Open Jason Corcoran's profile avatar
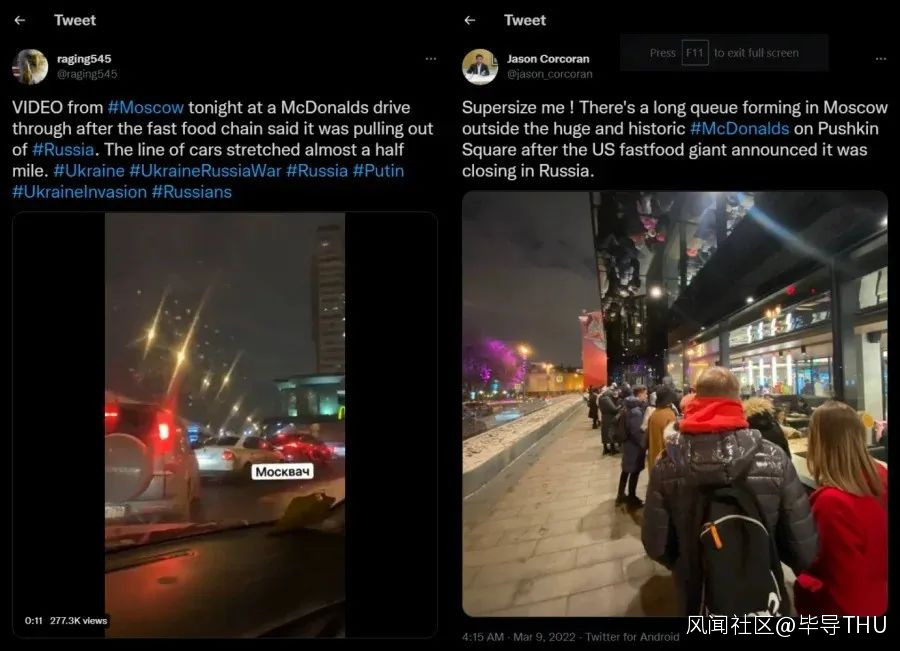 (480, 67)
